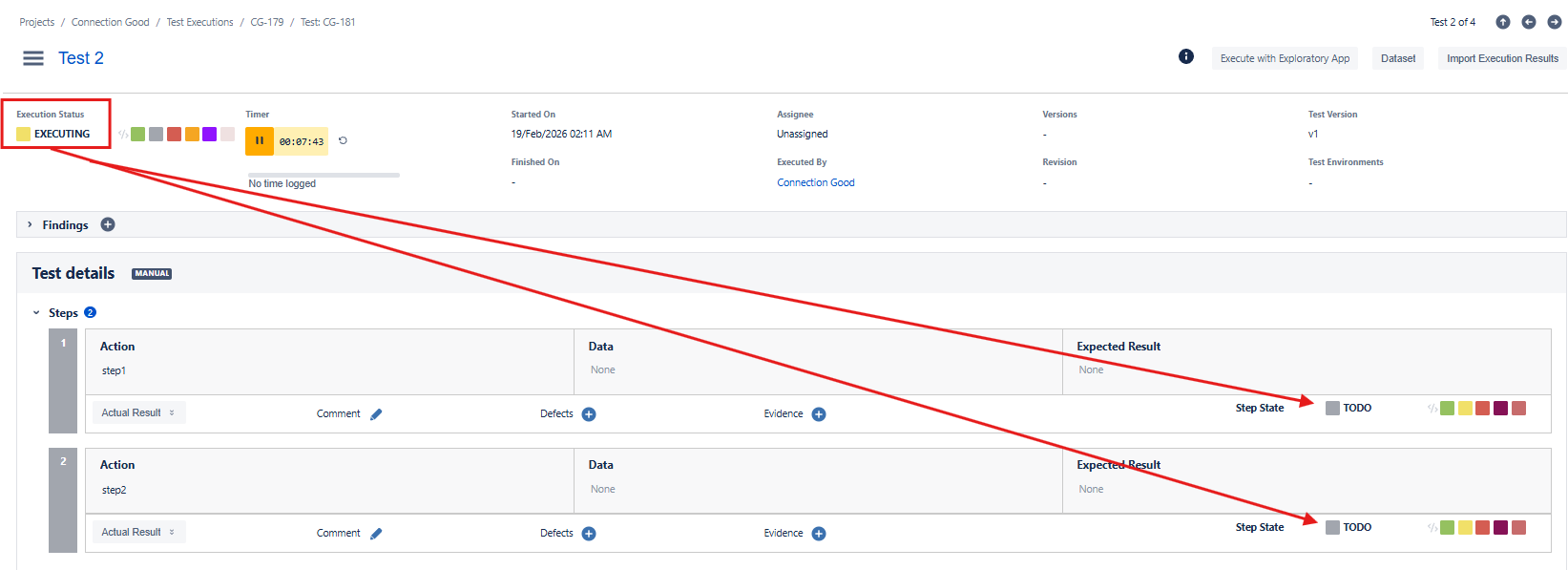1568x570 pixels.
Task: Reset the timer with the circular arrow
Action: point(344,140)
